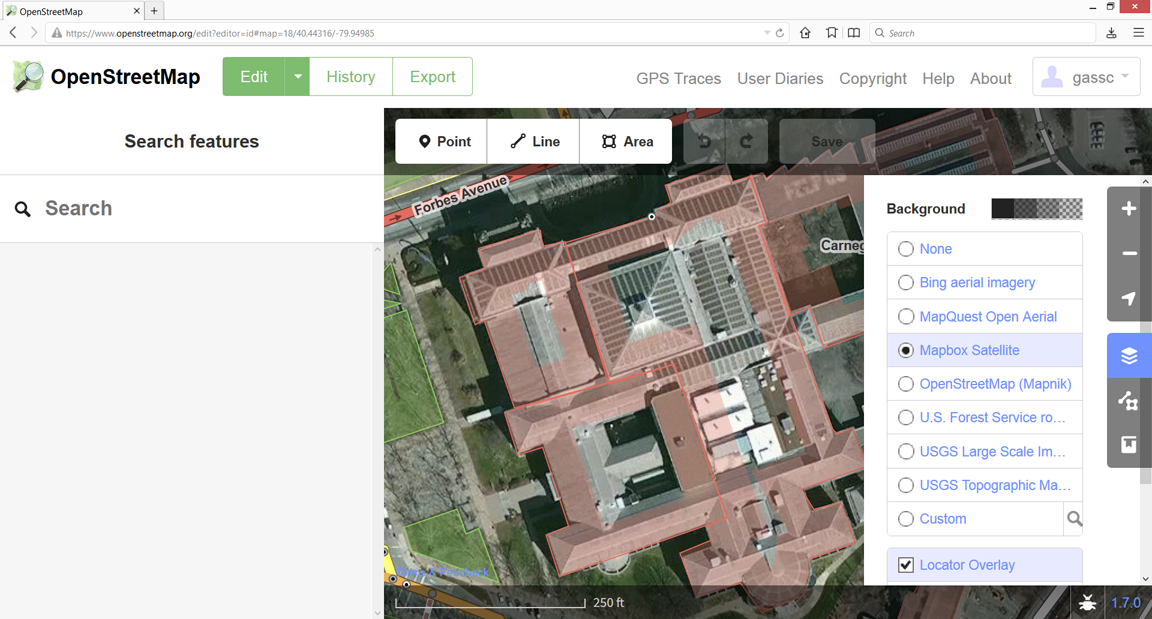1152x619 pixels.
Task: Click the bookmark star icon
Action: point(831,33)
